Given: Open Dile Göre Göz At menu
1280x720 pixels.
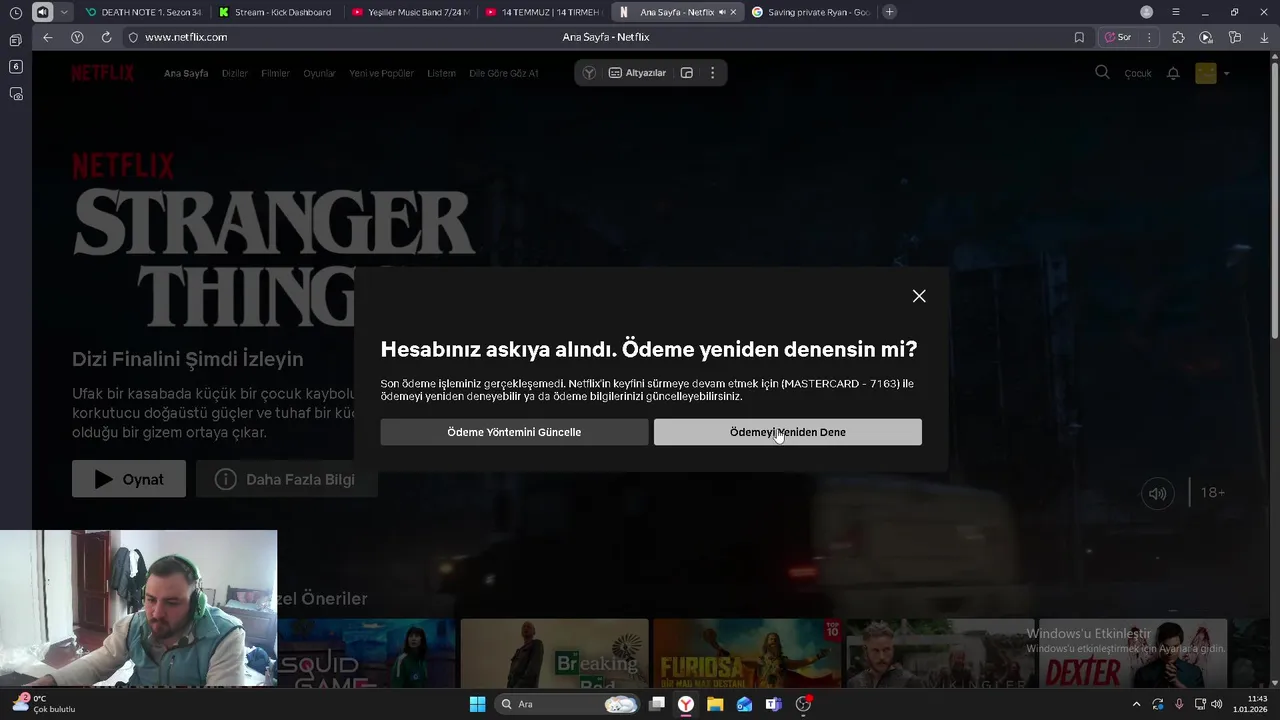Looking at the screenshot, I should coord(504,73).
